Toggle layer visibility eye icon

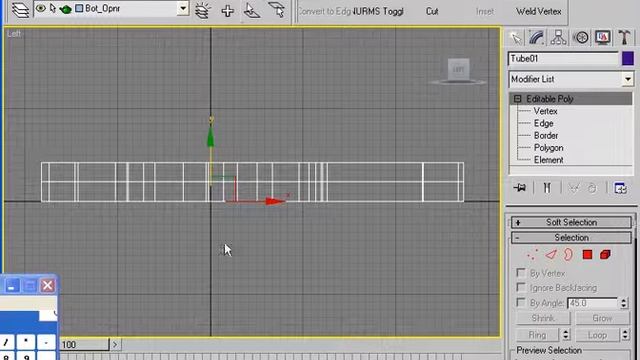pyautogui.click(x=40, y=8)
